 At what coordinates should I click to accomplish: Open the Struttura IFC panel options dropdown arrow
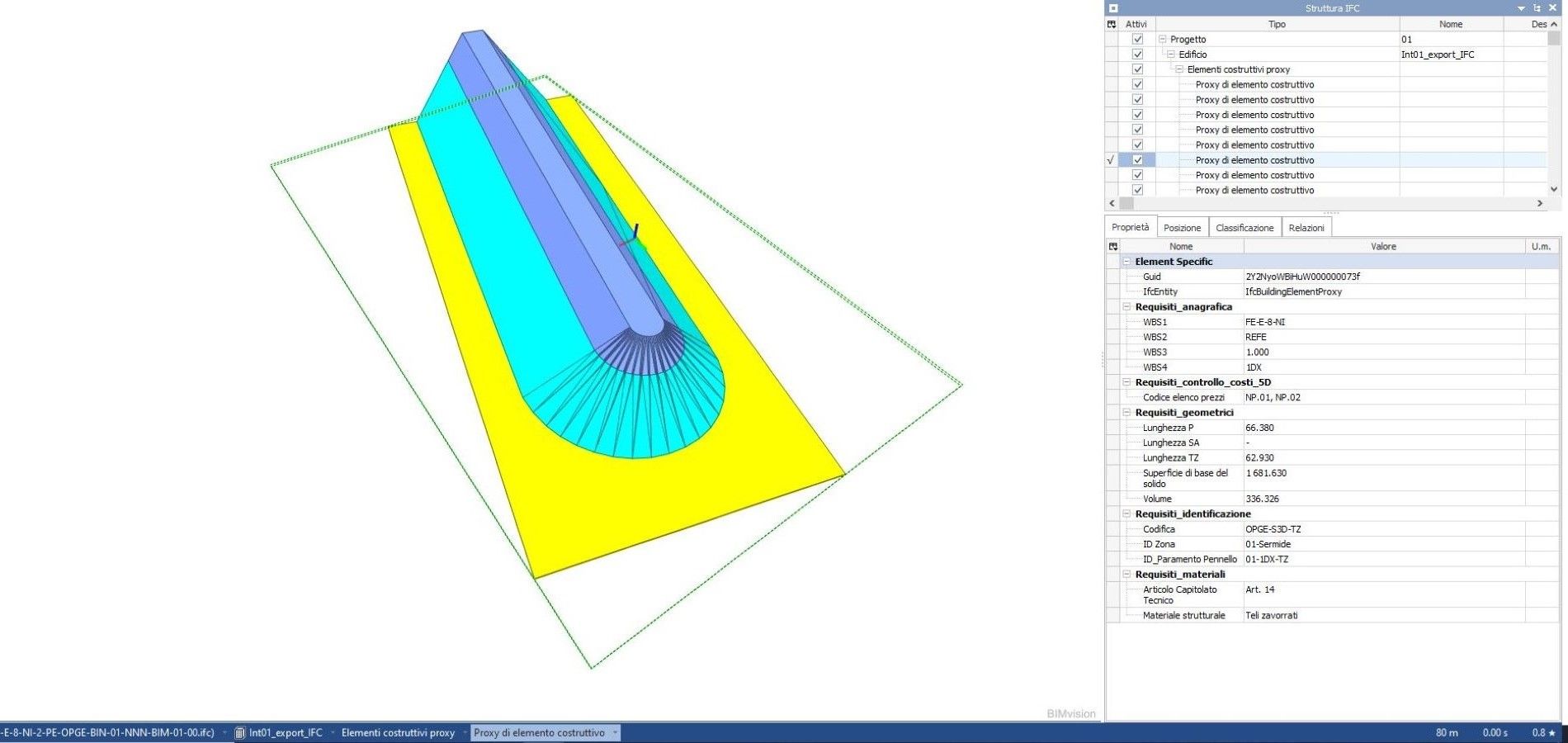[1521, 8]
